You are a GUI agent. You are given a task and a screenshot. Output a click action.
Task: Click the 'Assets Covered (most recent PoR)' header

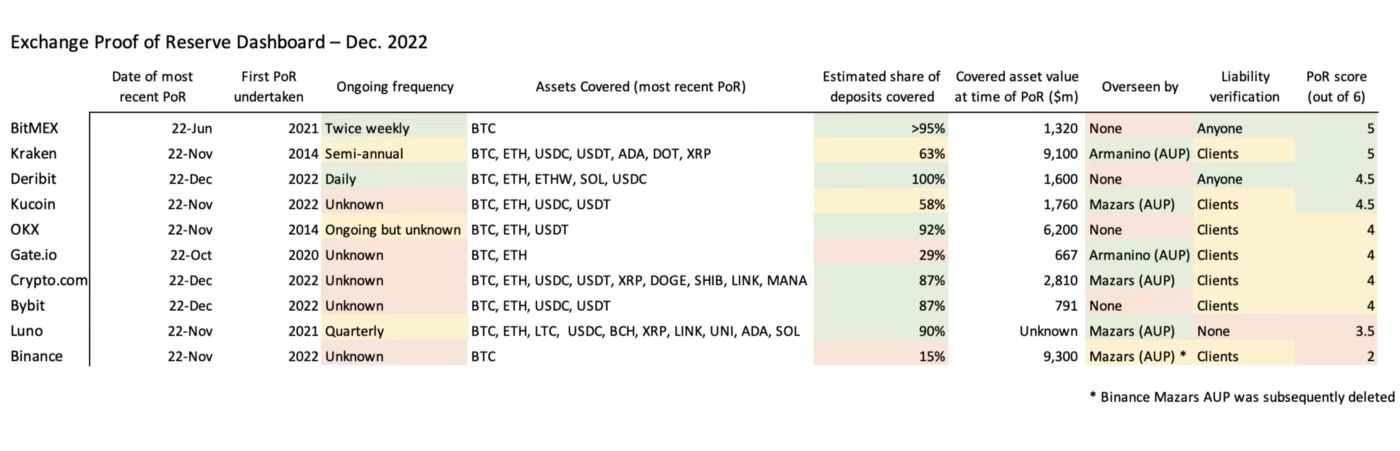(640, 87)
